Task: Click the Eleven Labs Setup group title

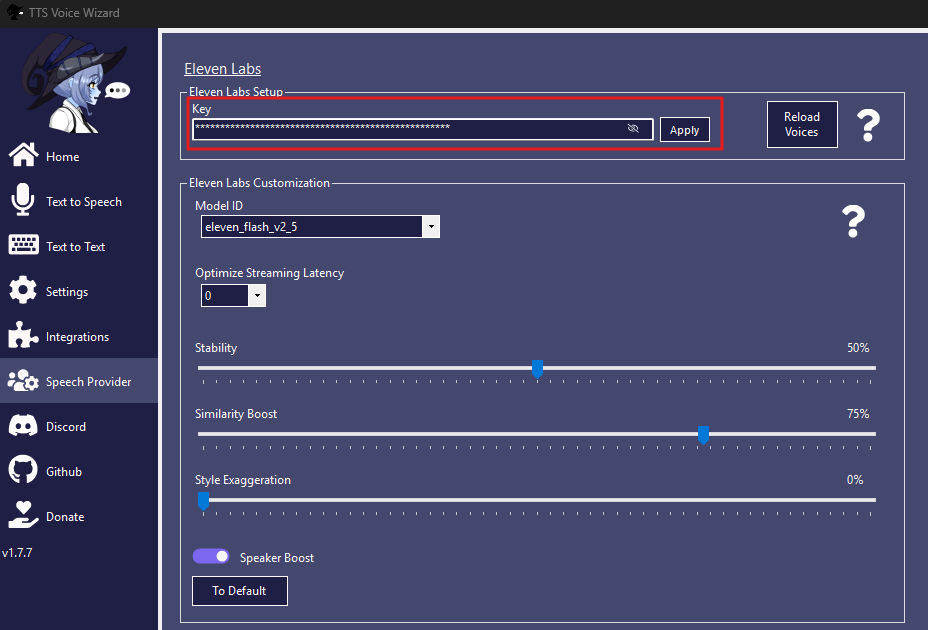Action: [236, 92]
